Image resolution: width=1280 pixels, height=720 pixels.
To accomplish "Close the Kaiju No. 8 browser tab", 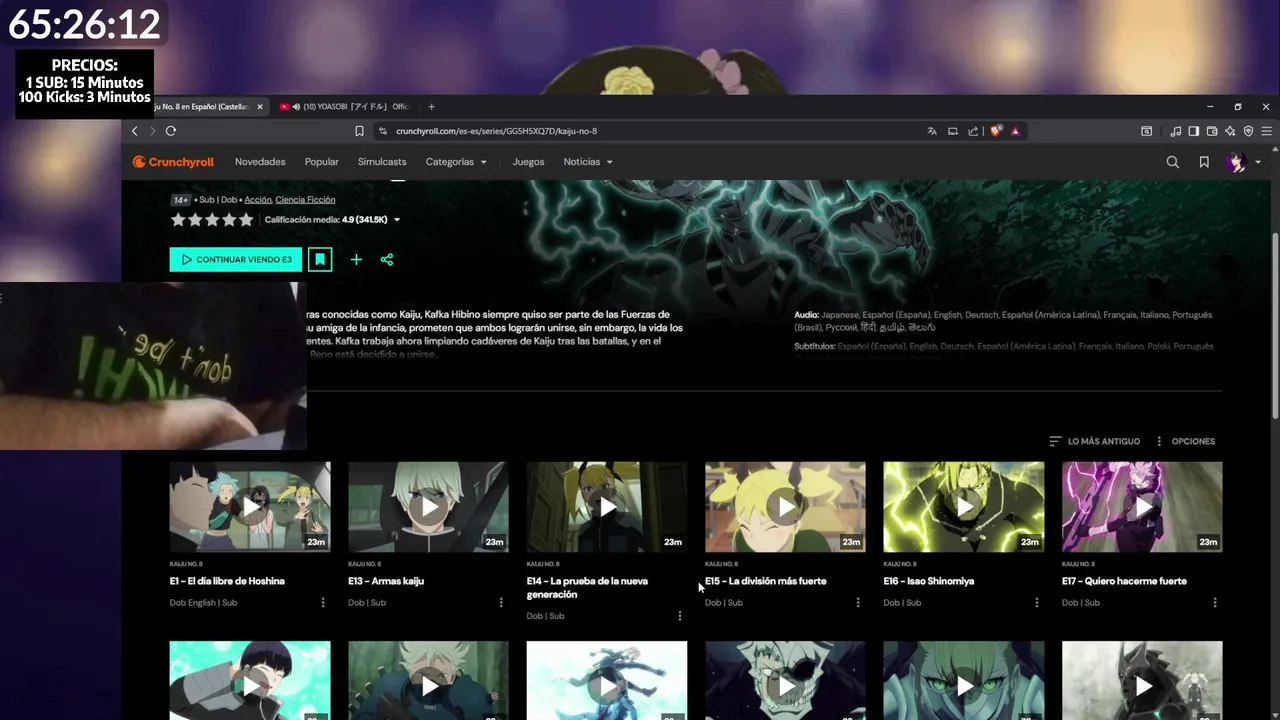I will (x=260, y=107).
